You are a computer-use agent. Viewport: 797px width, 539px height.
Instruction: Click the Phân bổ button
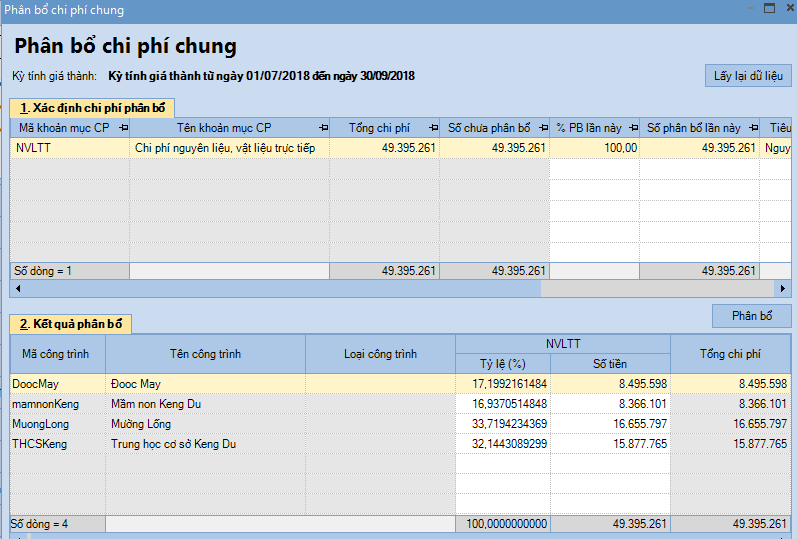tap(752, 316)
